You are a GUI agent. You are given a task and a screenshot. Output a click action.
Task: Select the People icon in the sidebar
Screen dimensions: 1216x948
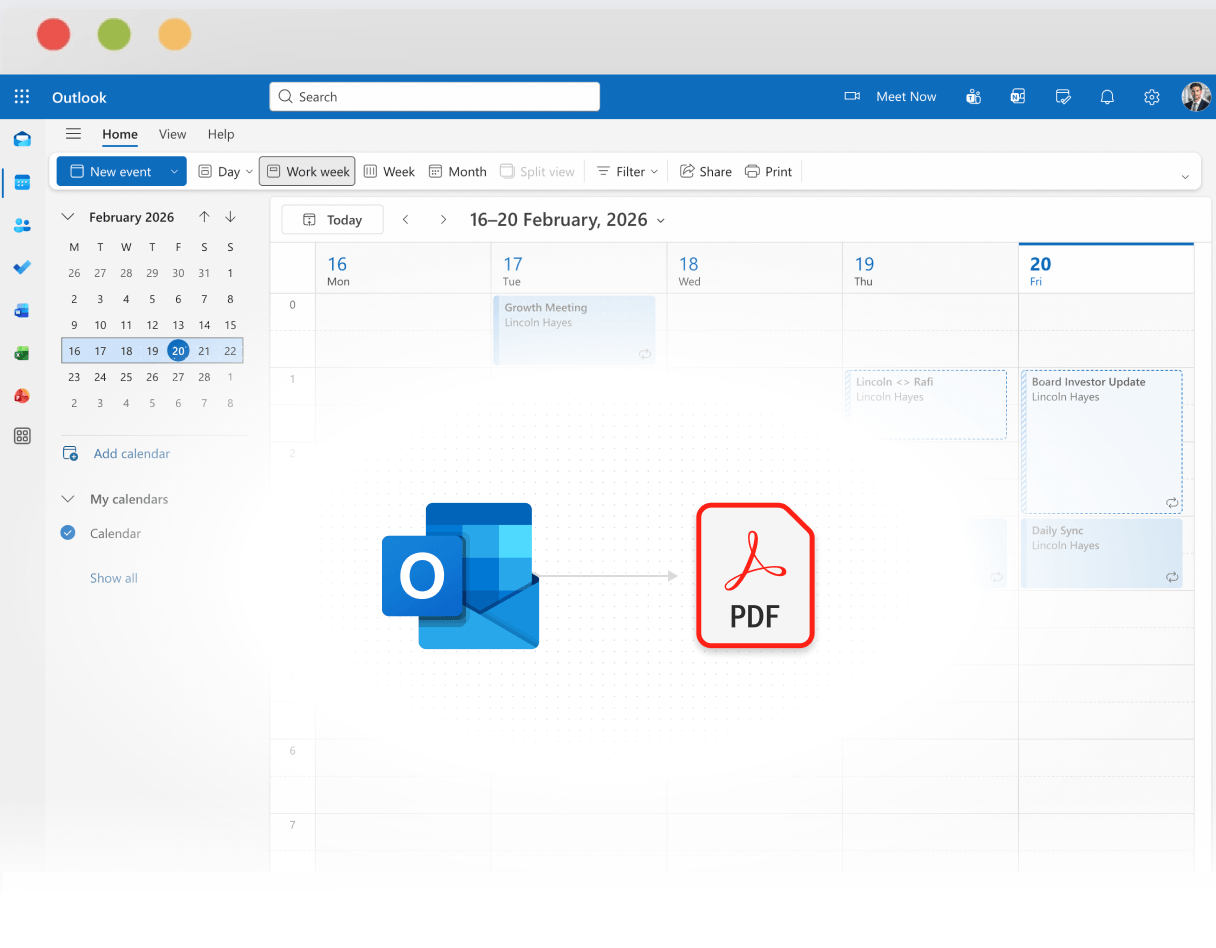click(22, 225)
